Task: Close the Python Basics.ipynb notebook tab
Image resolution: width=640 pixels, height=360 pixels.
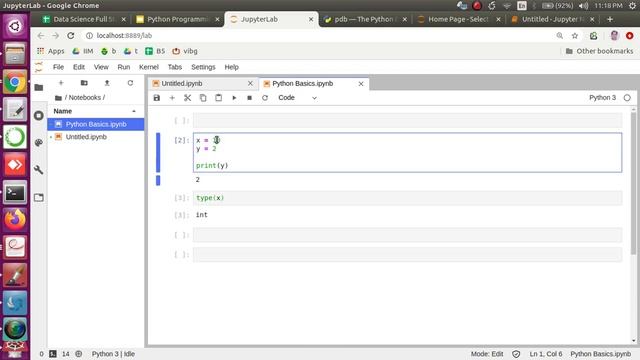Action: click(x=361, y=83)
